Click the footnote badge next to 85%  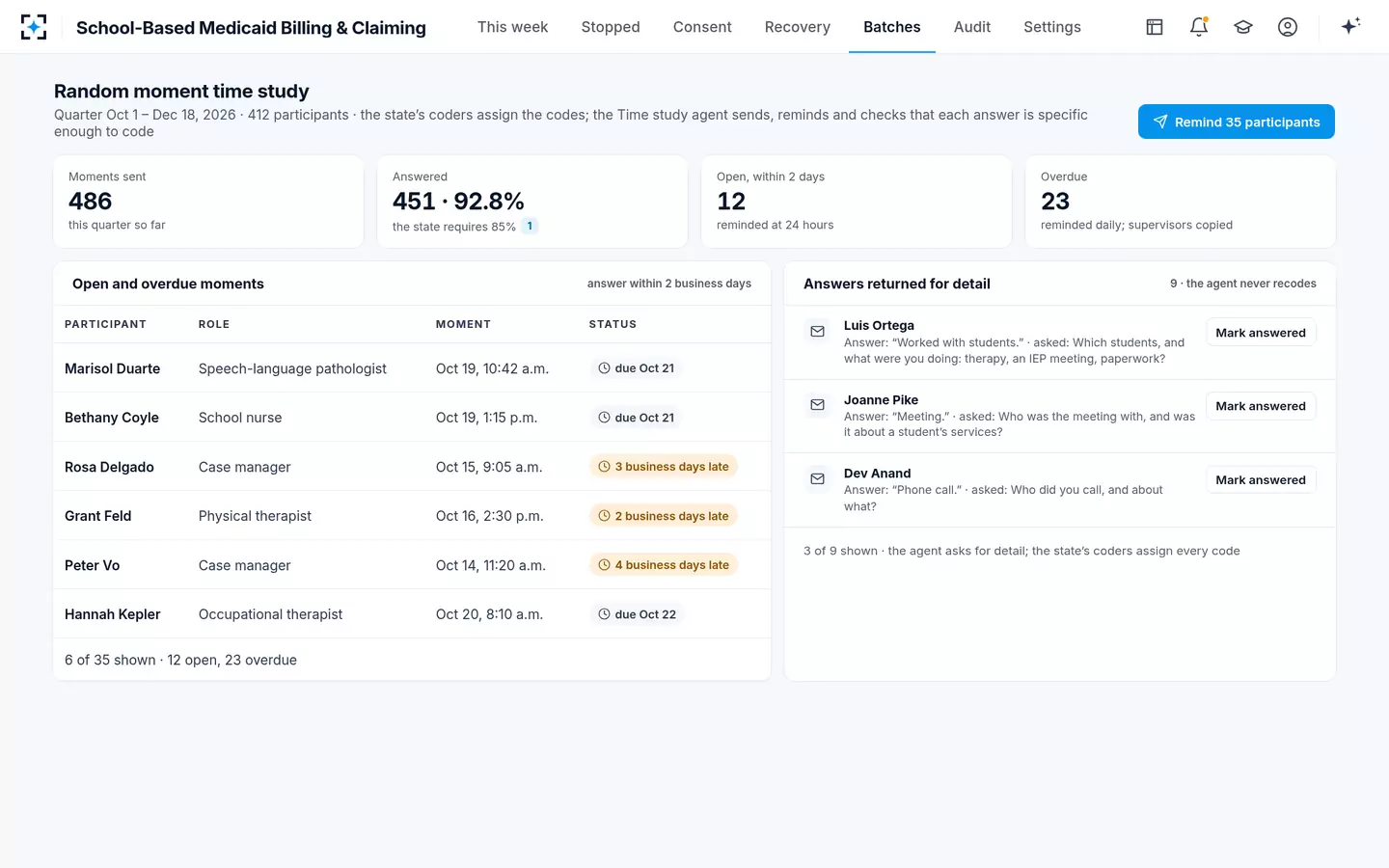(530, 227)
